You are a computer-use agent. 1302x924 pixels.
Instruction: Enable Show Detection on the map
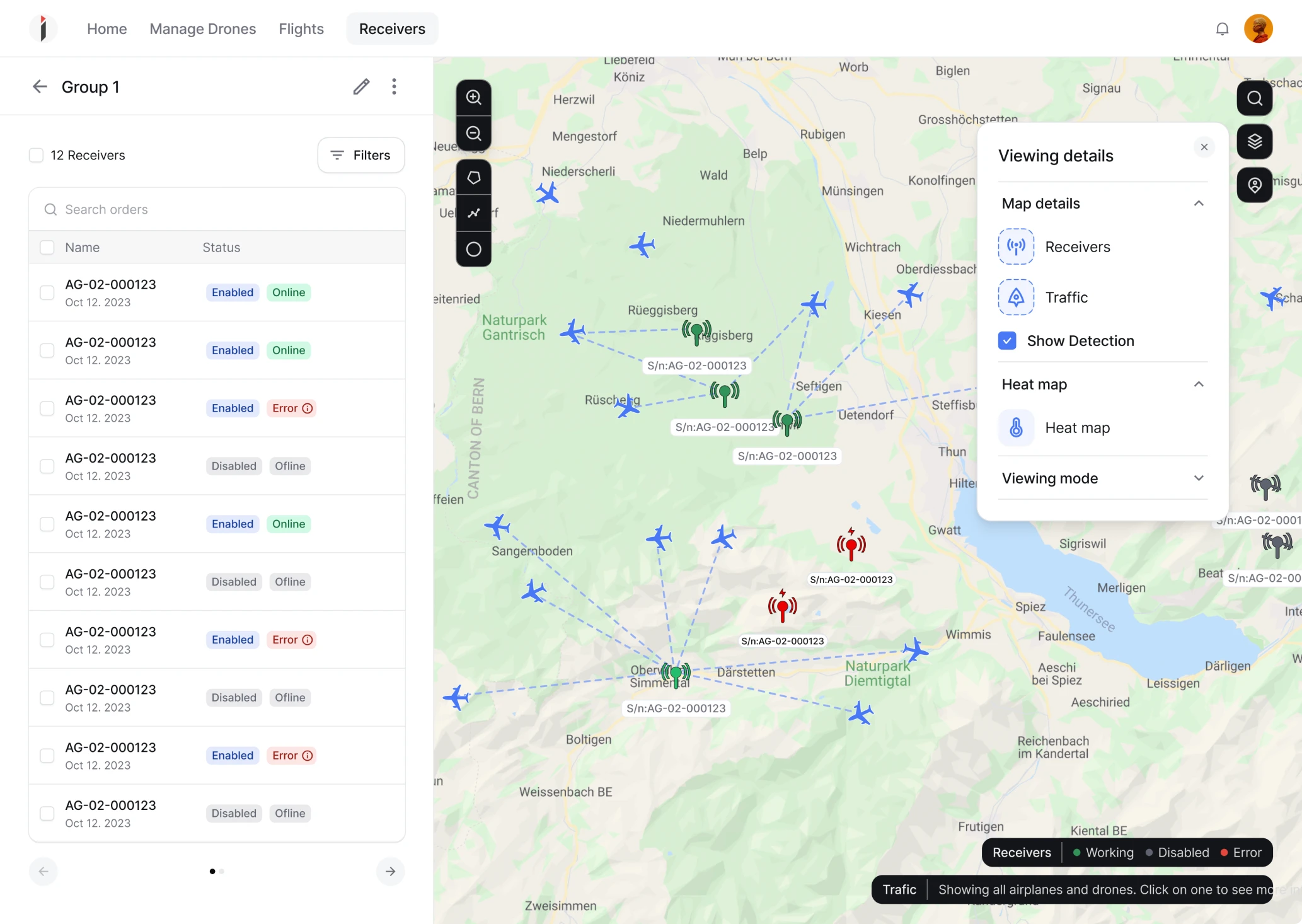click(1006, 340)
